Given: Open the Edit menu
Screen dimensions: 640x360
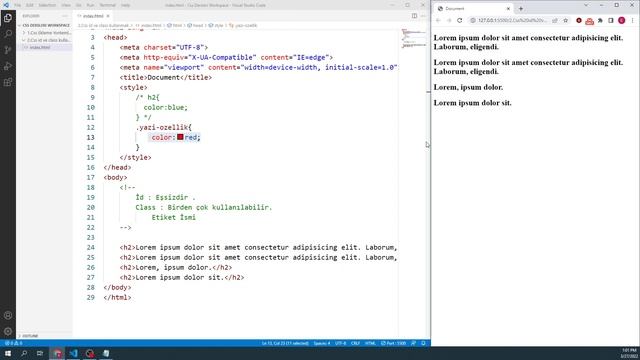Looking at the screenshot, I should tap(30, 5).
